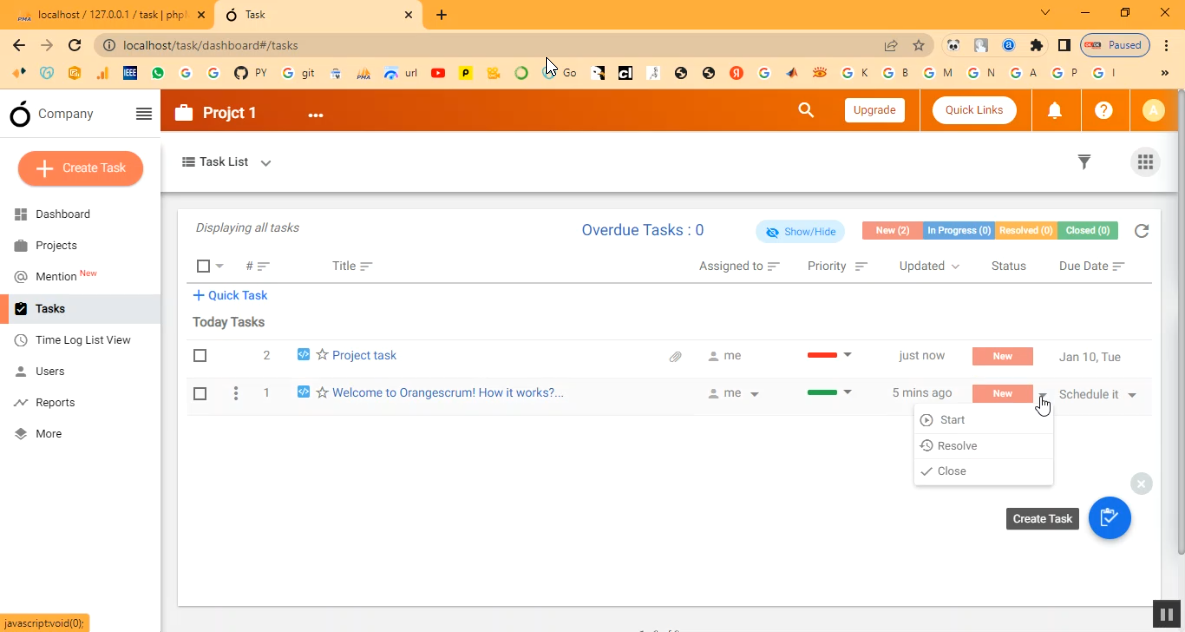The image size is (1185, 632).
Task: Open priority dropdown for Project task
Action: (847, 355)
